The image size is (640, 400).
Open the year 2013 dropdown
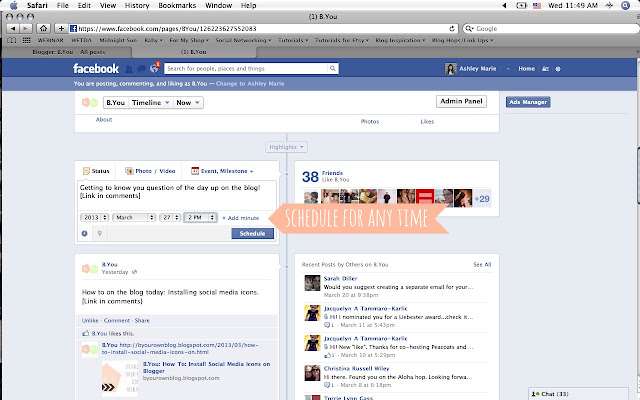pyautogui.click(x=94, y=218)
